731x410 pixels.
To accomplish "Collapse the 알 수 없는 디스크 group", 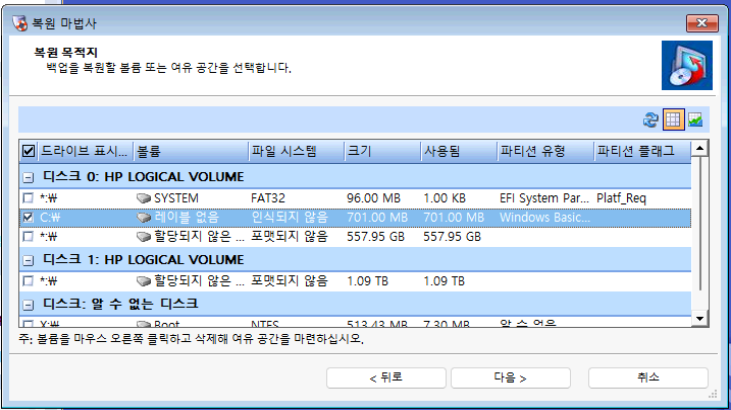I will 28,305.
